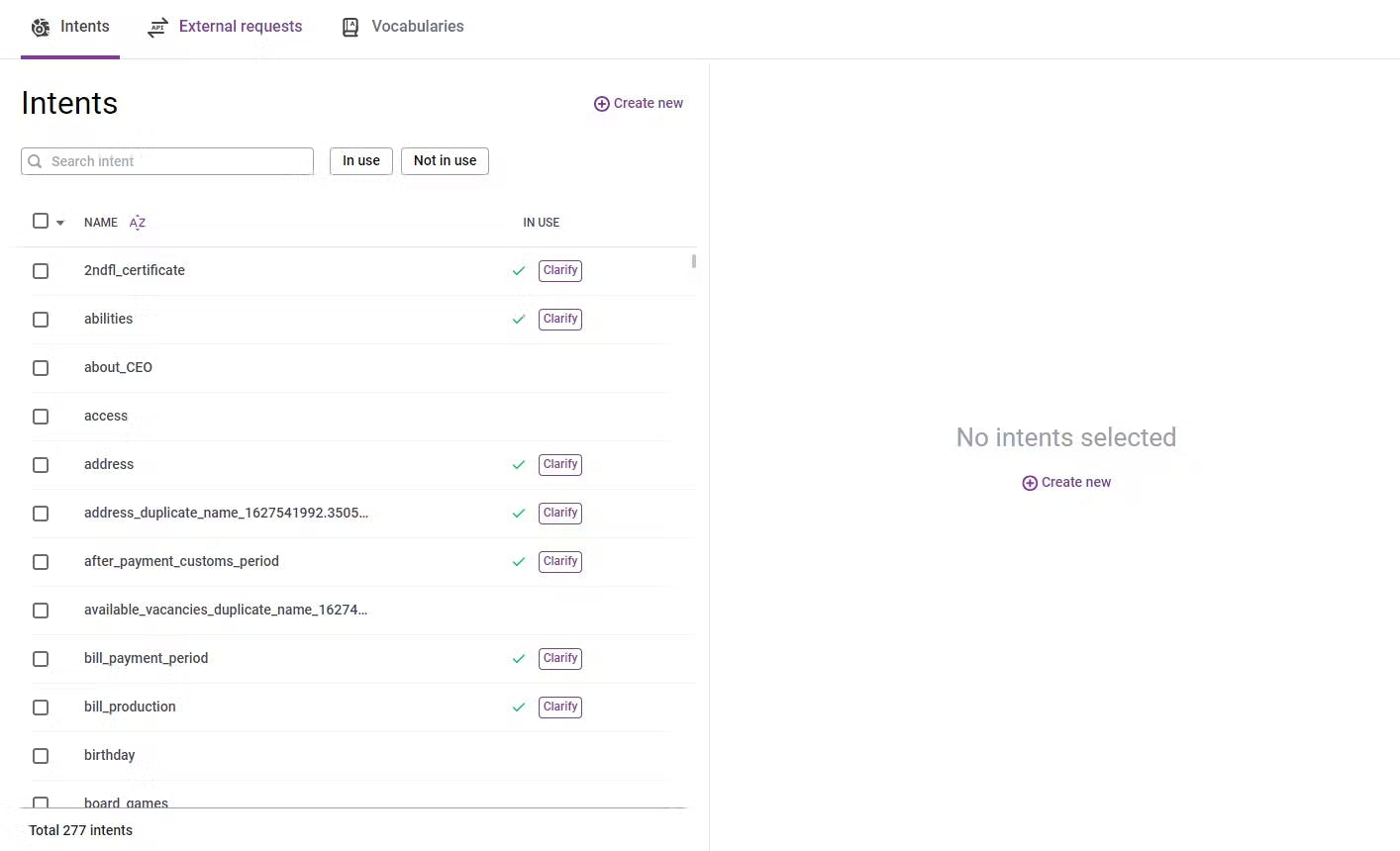The width and height of the screenshot is (1400, 851).
Task: Click the search magnifier icon
Action: (36, 161)
